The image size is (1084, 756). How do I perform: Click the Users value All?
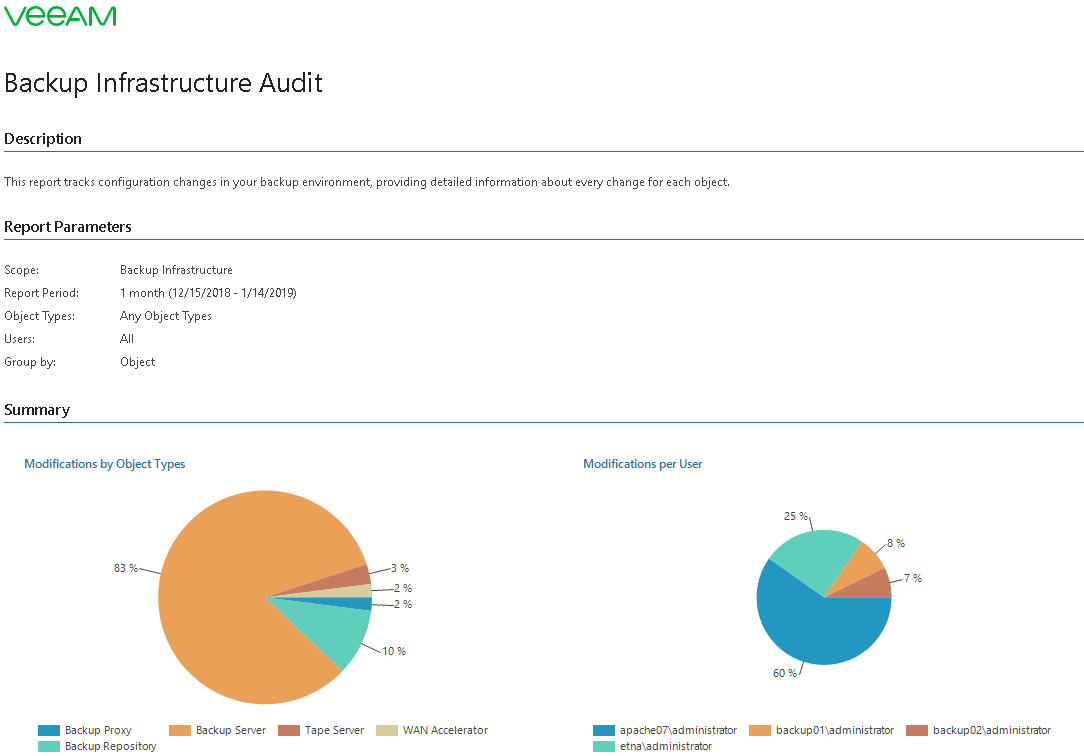pyautogui.click(x=127, y=339)
